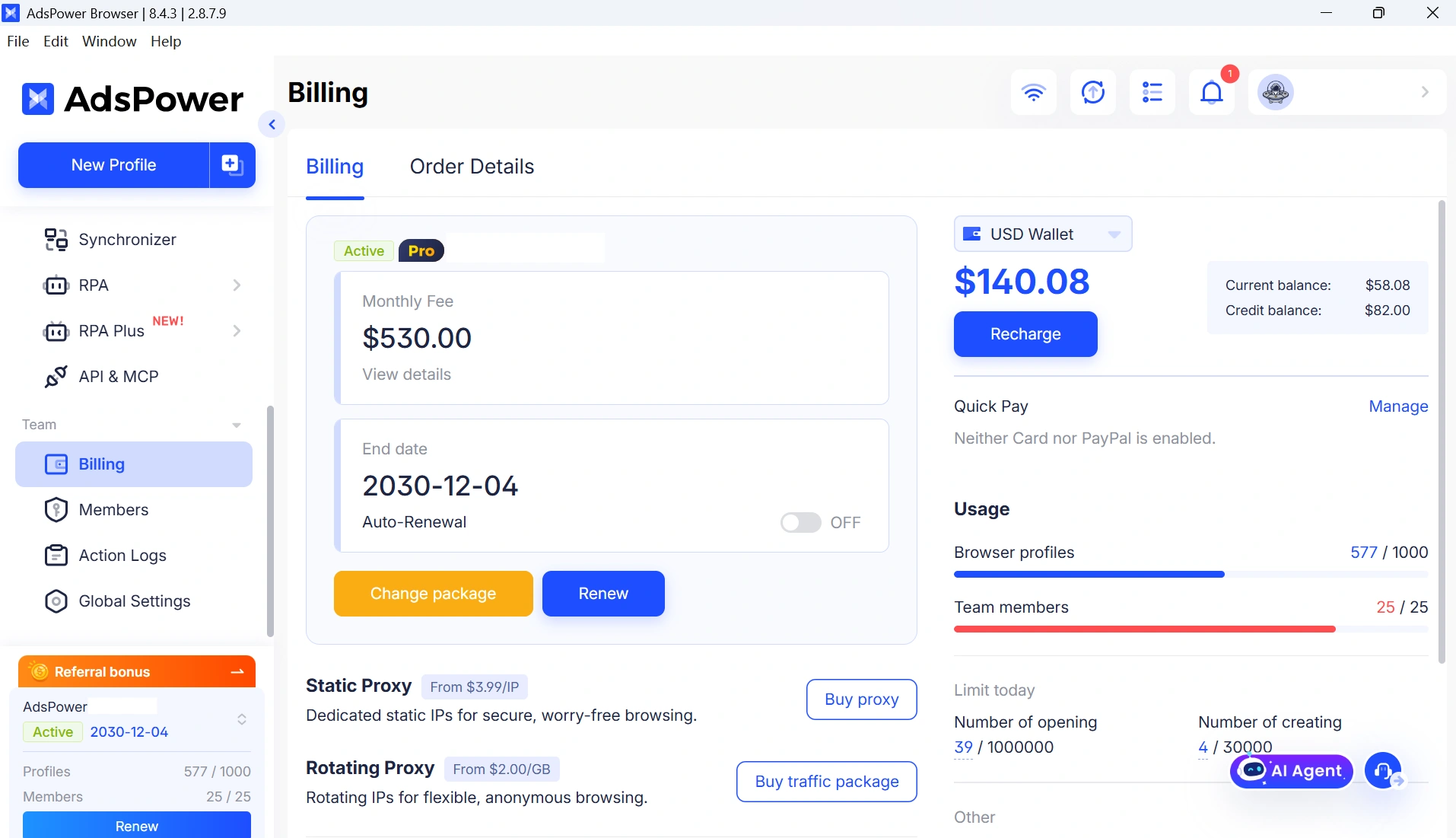Open the AdsPower team switcher arrows
The height and width of the screenshot is (838, 1456).
[x=242, y=719]
